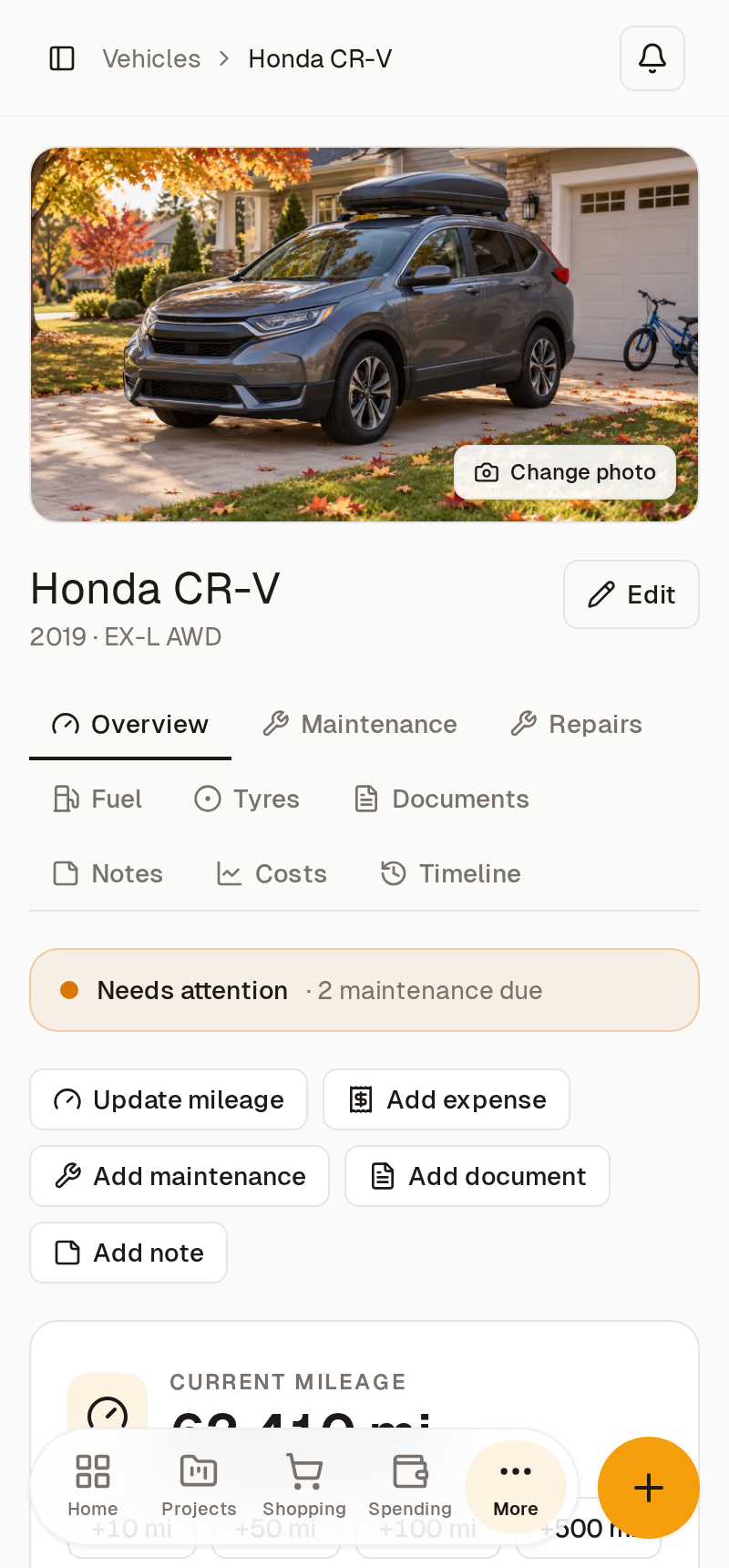Open the More menu in navigation
The image size is (729, 1568).
[516, 1486]
